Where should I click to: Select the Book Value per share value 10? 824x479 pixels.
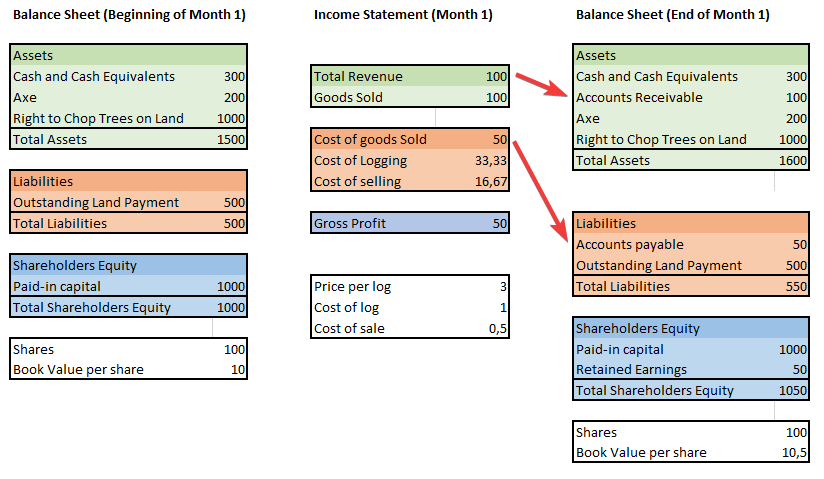pos(238,370)
